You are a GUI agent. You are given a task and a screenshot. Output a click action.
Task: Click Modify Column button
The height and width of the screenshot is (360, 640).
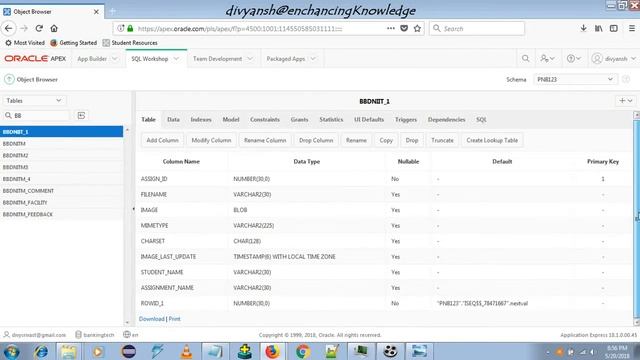211,140
